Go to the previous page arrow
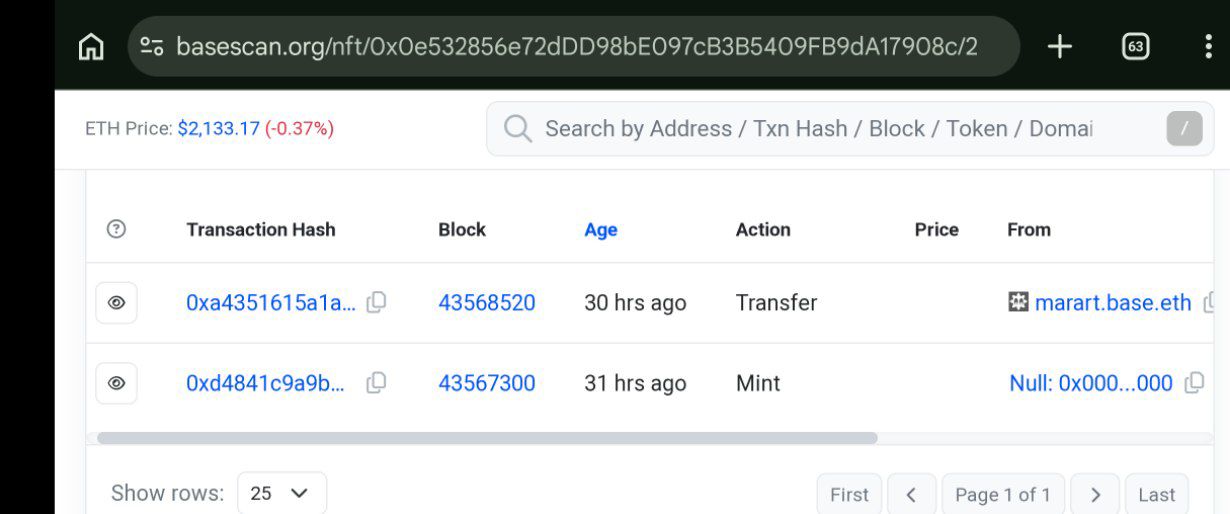 click(x=911, y=494)
